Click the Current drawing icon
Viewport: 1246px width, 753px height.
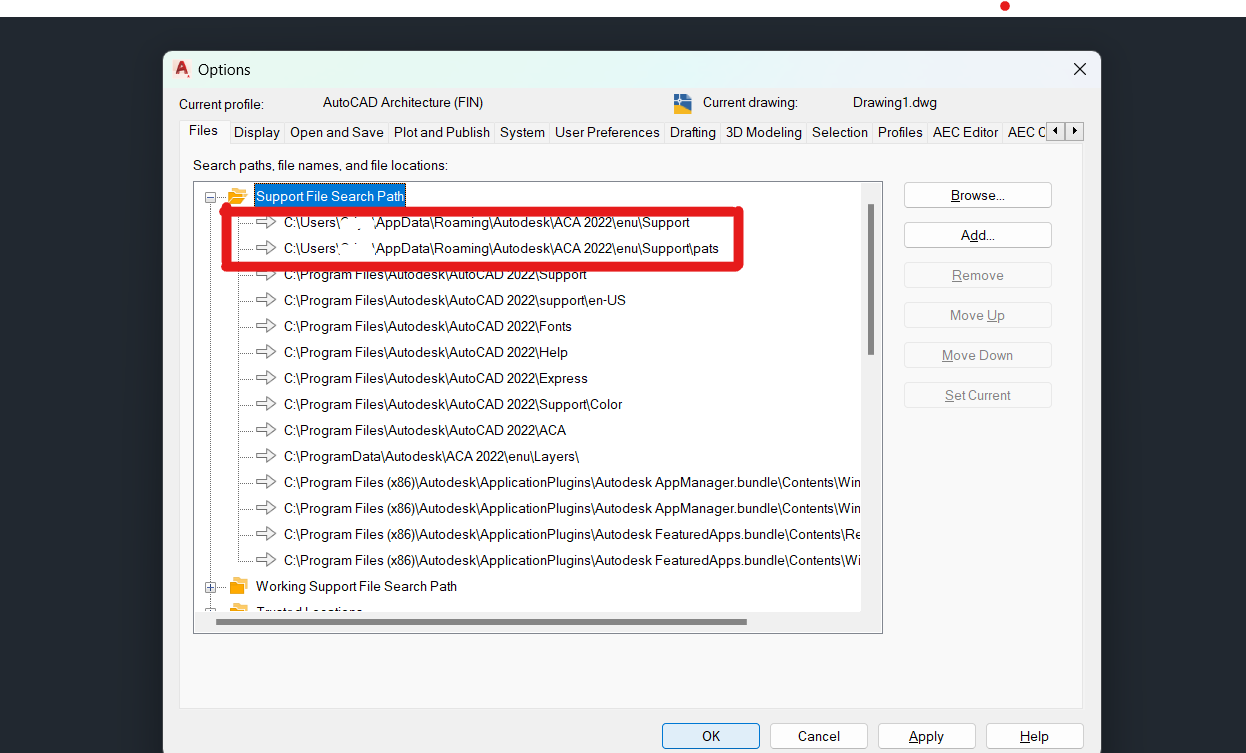683,103
